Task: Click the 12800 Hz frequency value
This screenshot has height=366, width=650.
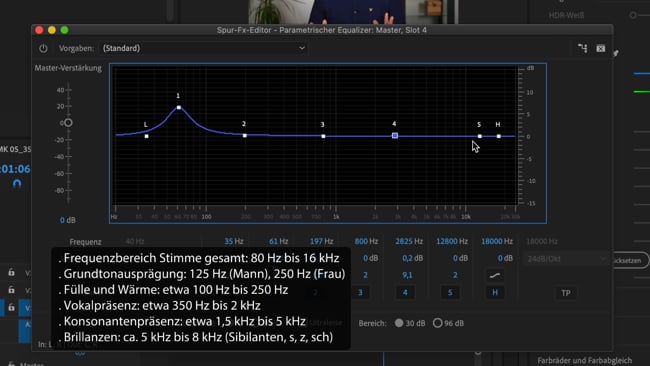Action: pyautogui.click(x=452, y=241)
